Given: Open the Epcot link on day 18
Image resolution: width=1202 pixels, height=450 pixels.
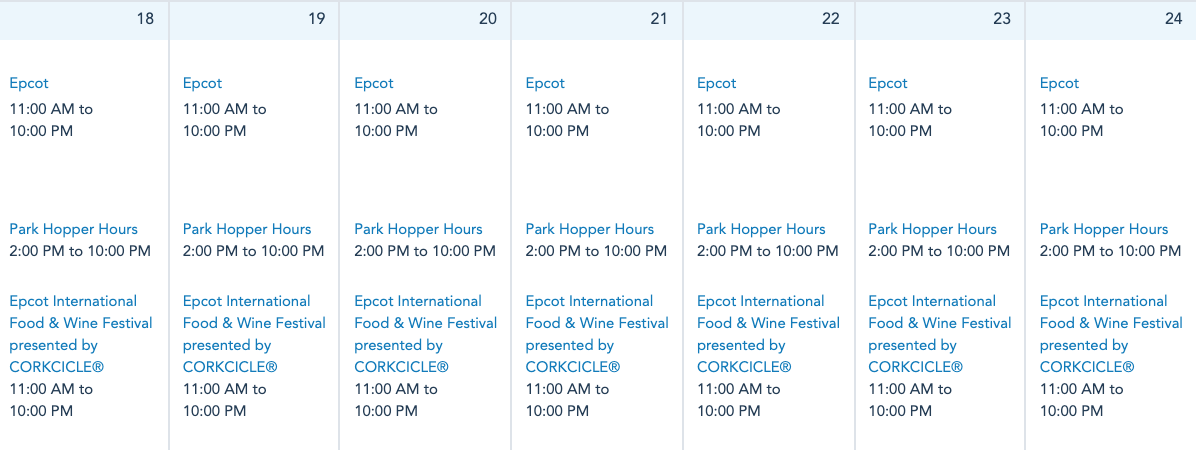Looking at the screenshot, I should pos(29,83).
